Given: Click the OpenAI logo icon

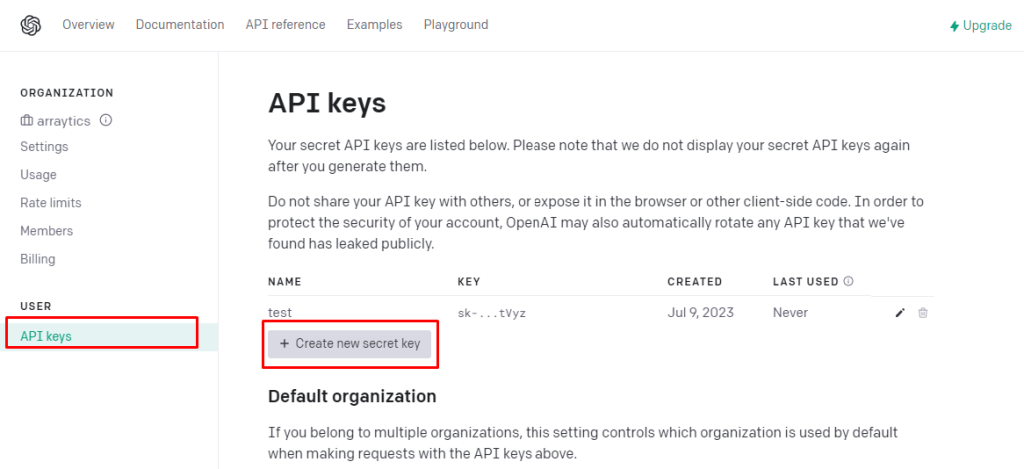Looking at the screenshot, I should (31, 25).
